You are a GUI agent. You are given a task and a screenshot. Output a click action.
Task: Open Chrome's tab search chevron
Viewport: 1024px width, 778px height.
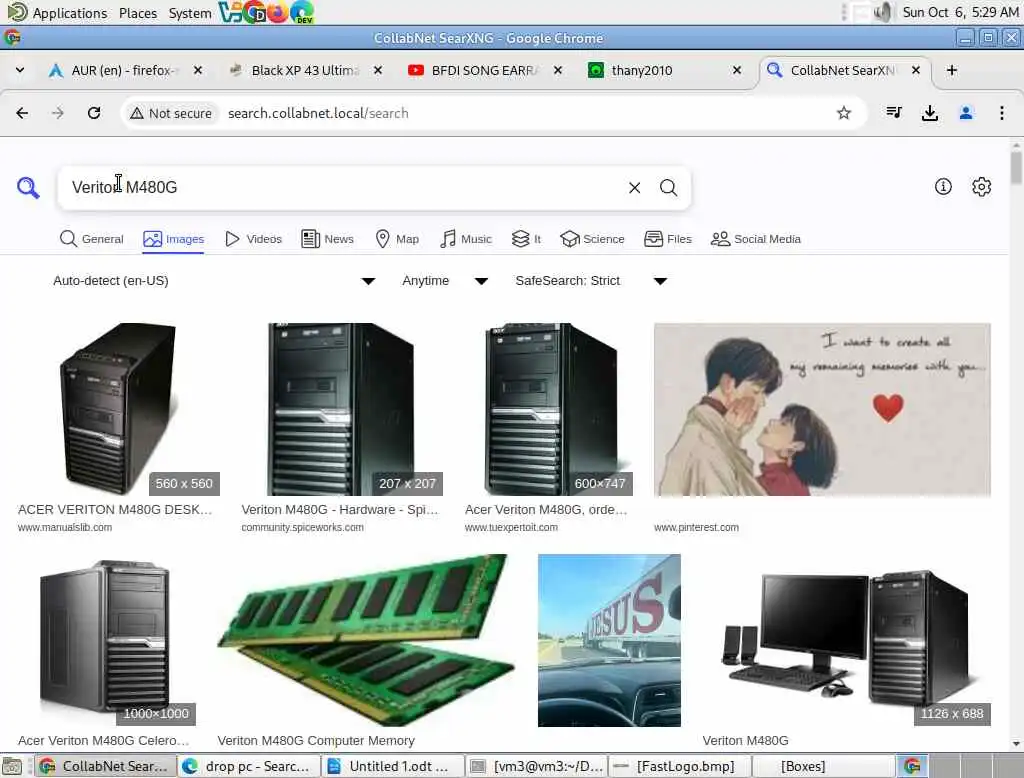pyautogui.click(x=20, y=70)
